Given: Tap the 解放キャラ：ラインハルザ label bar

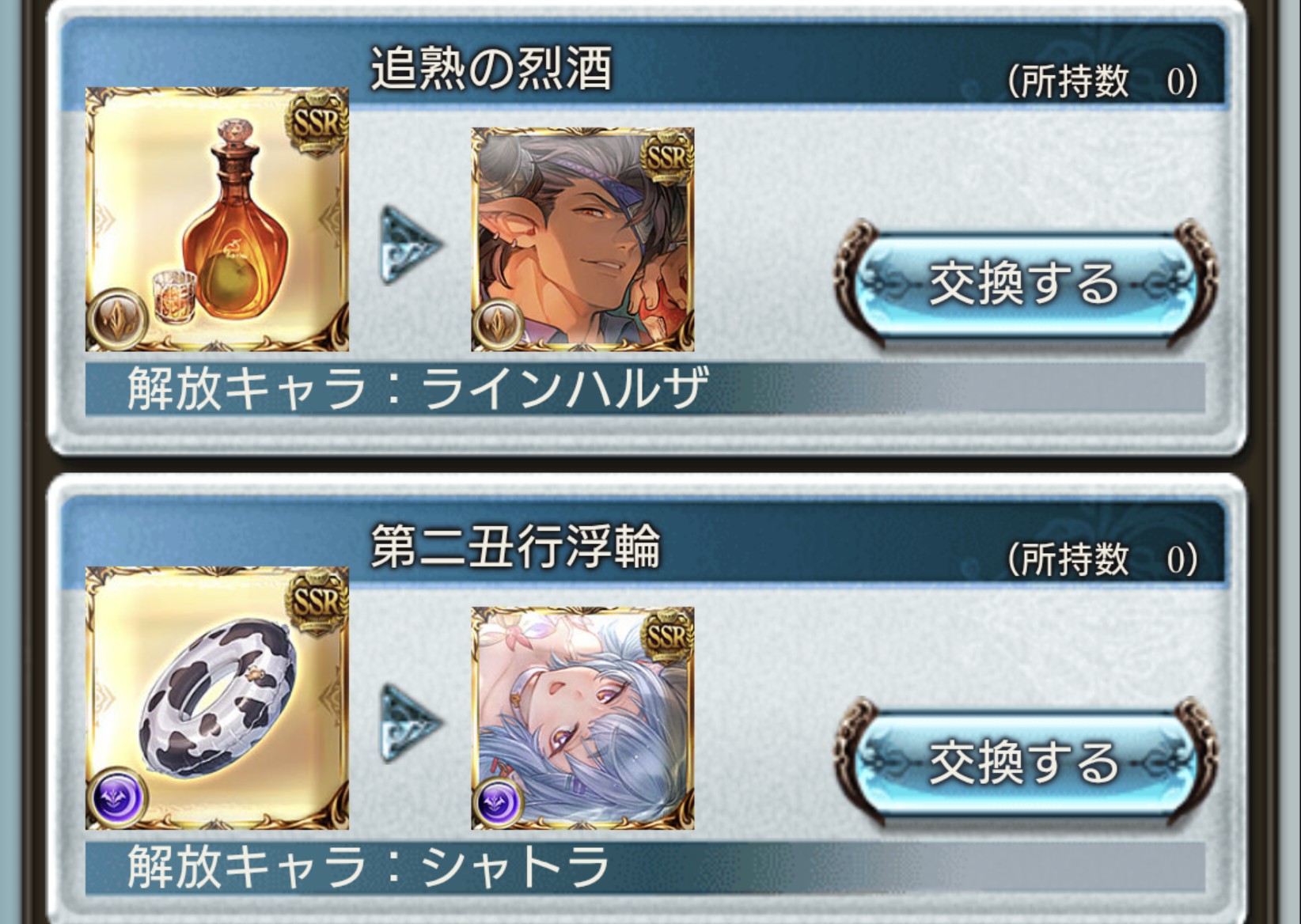Looking at the screenshot, I should [645, 388].
